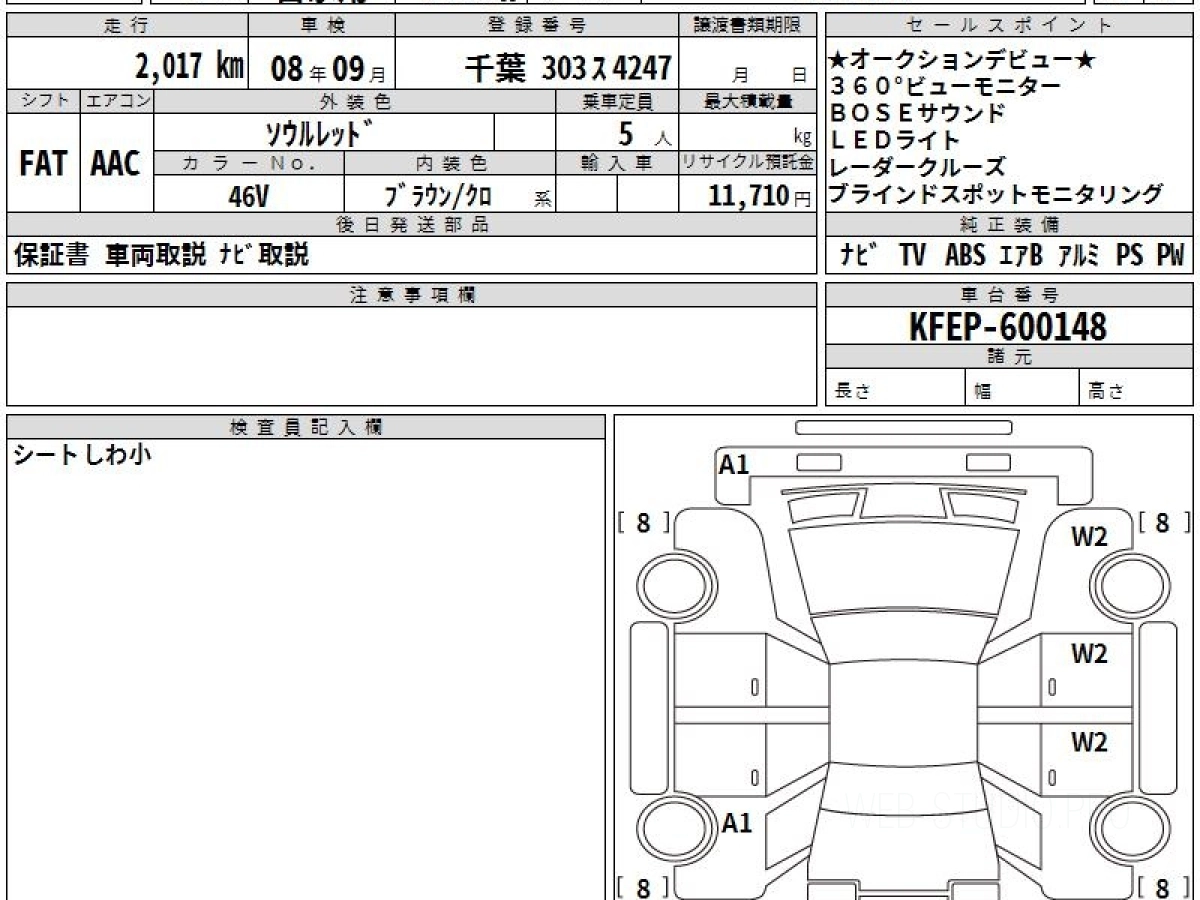Select the 検査員記入欄 header
The width and height of the screenshot is (1200, 900).
306,427
